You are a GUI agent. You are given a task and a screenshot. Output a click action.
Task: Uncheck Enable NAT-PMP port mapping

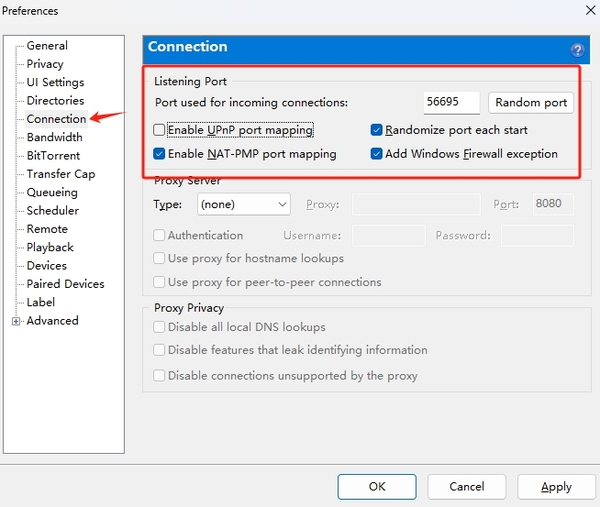pos(160,154)
